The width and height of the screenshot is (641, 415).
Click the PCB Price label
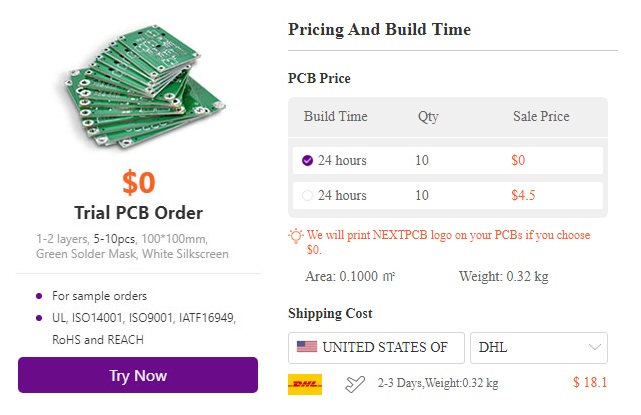point(319,78)
